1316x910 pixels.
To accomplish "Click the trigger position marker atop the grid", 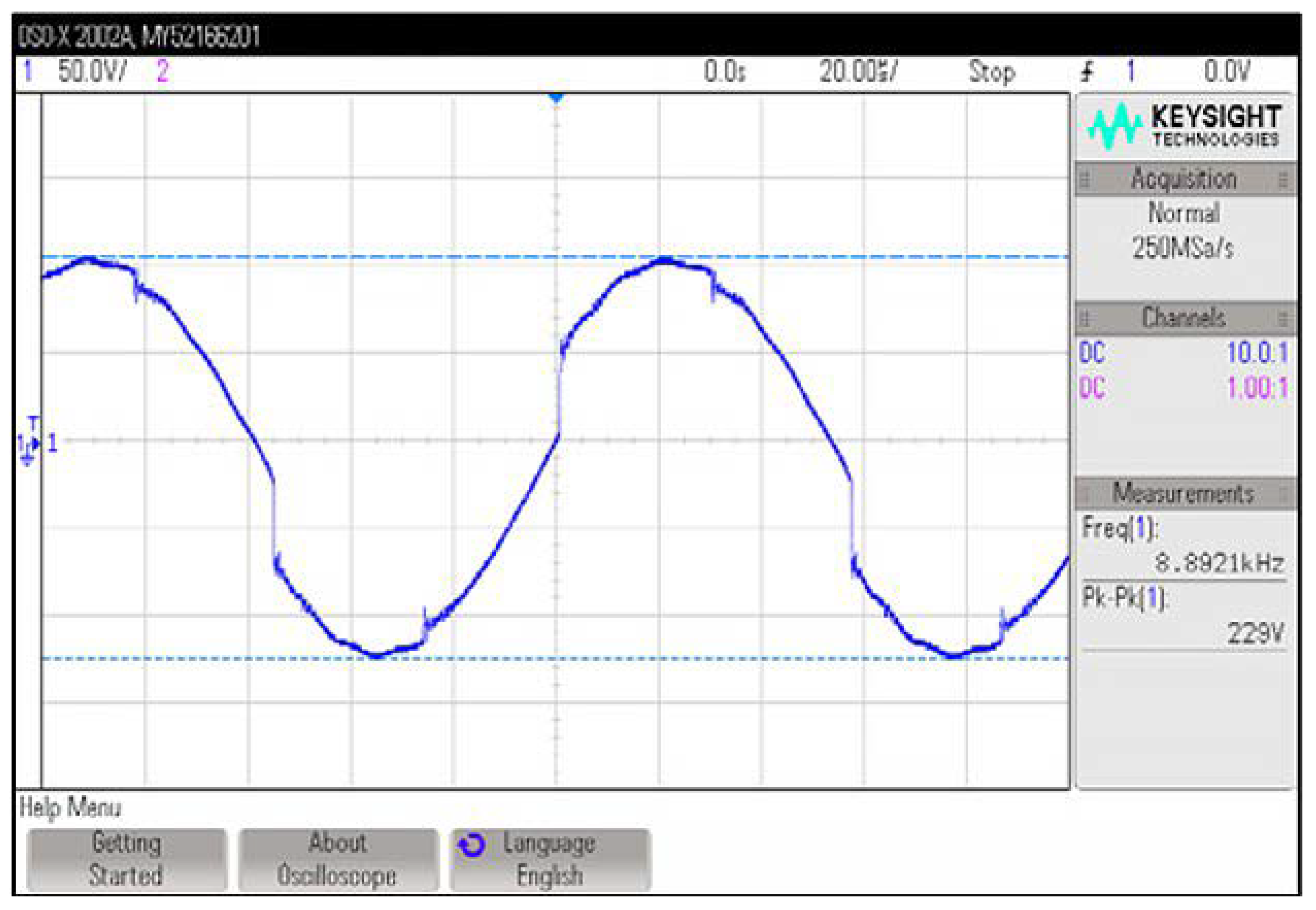I will 556,99.
